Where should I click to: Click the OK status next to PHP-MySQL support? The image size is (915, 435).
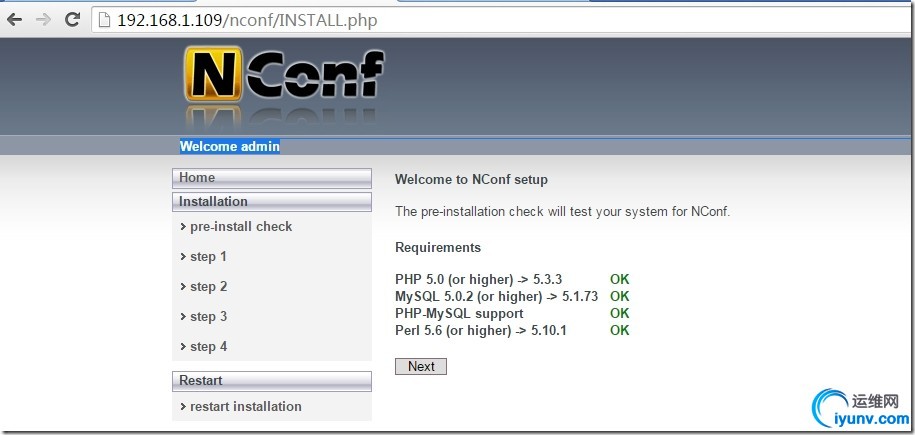[x=620, y=314]
